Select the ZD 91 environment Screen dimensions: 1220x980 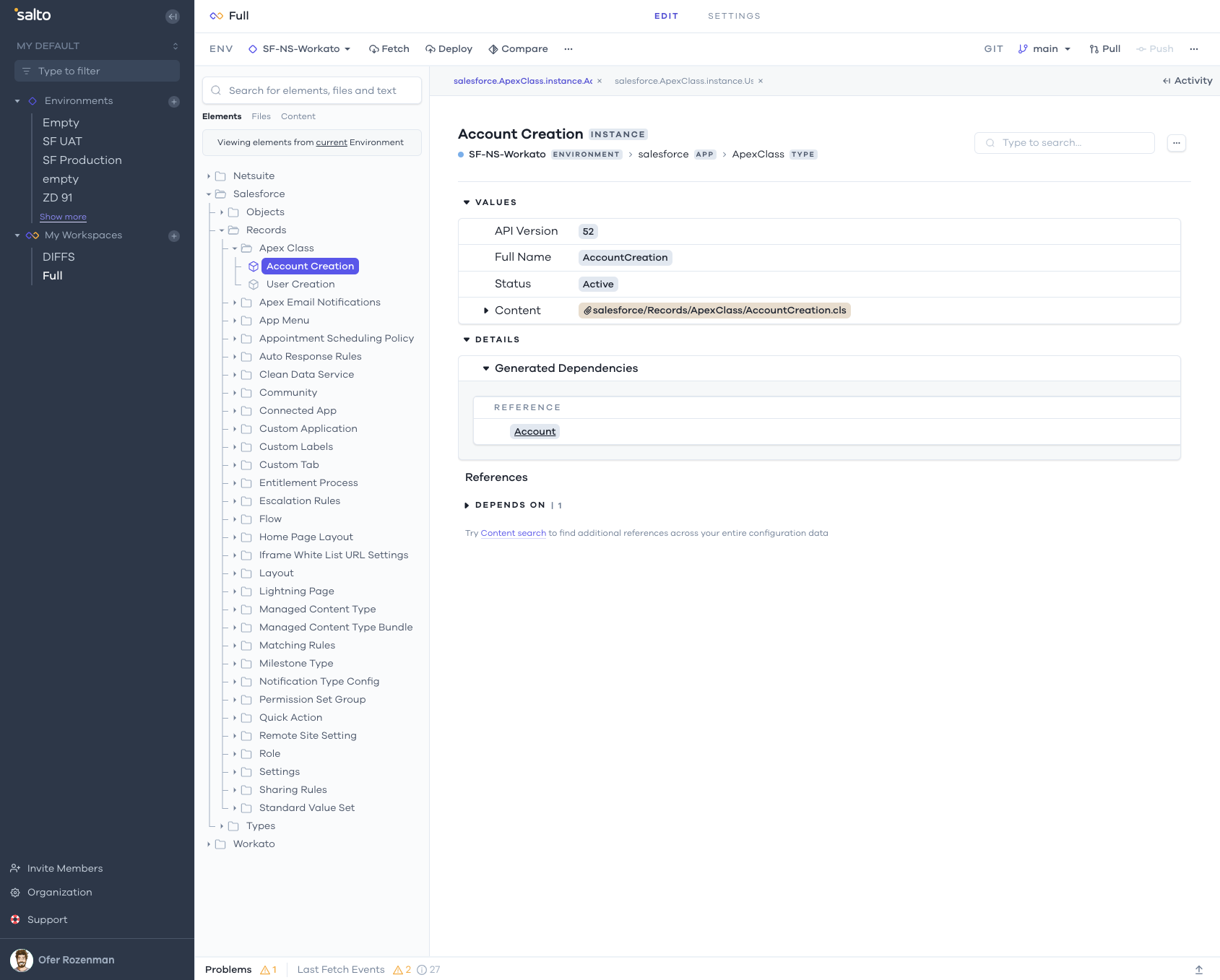pyautogui.click(x=57, y=198)
